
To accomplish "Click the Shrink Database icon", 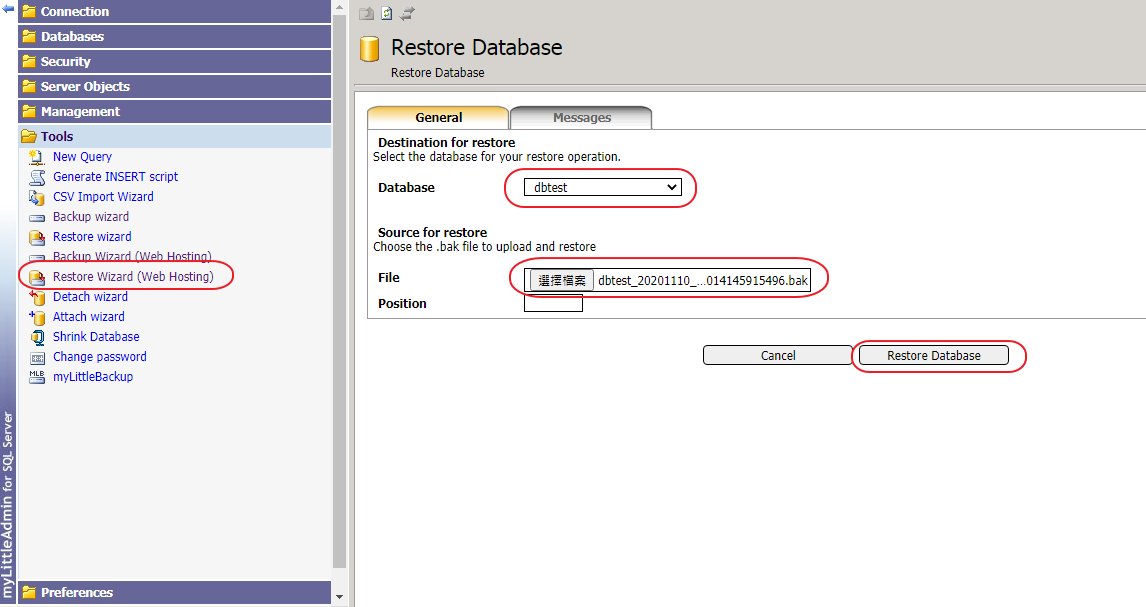I will tap(37, 337).
